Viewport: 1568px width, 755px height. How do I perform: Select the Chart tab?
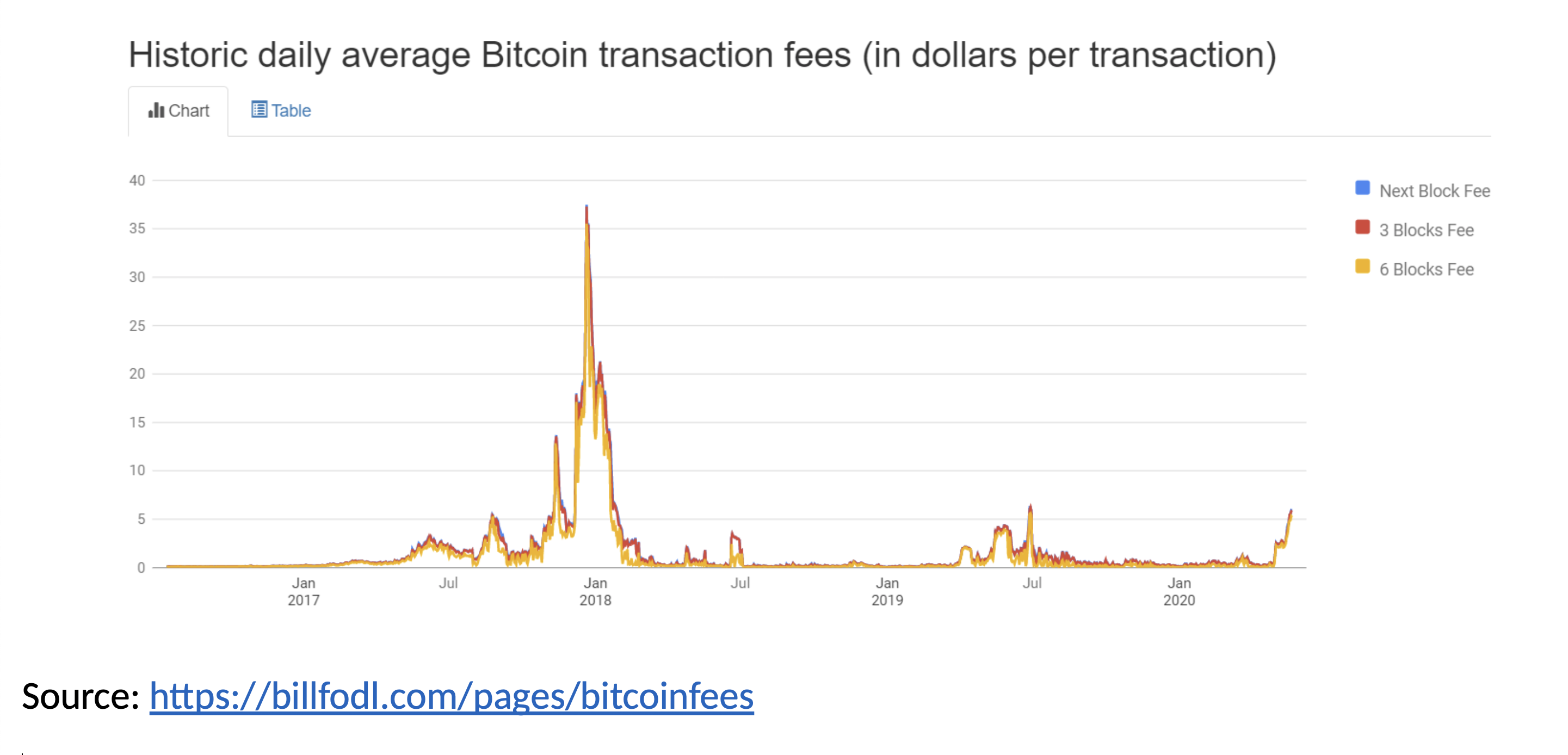click(x=178, y=111)
